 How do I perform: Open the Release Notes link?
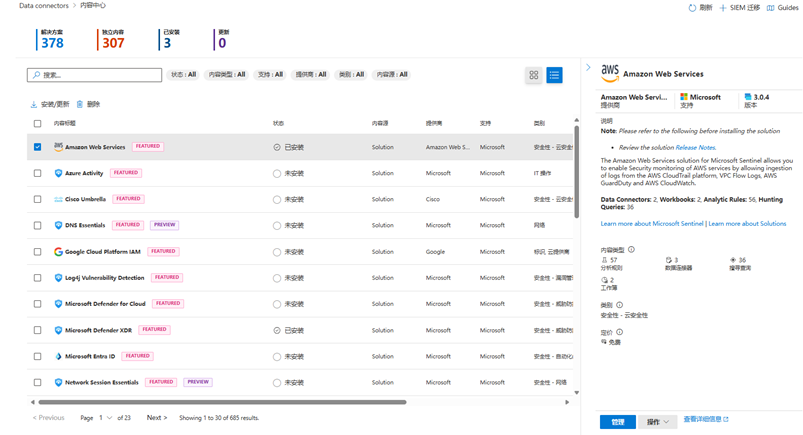[x=695, y=148]
